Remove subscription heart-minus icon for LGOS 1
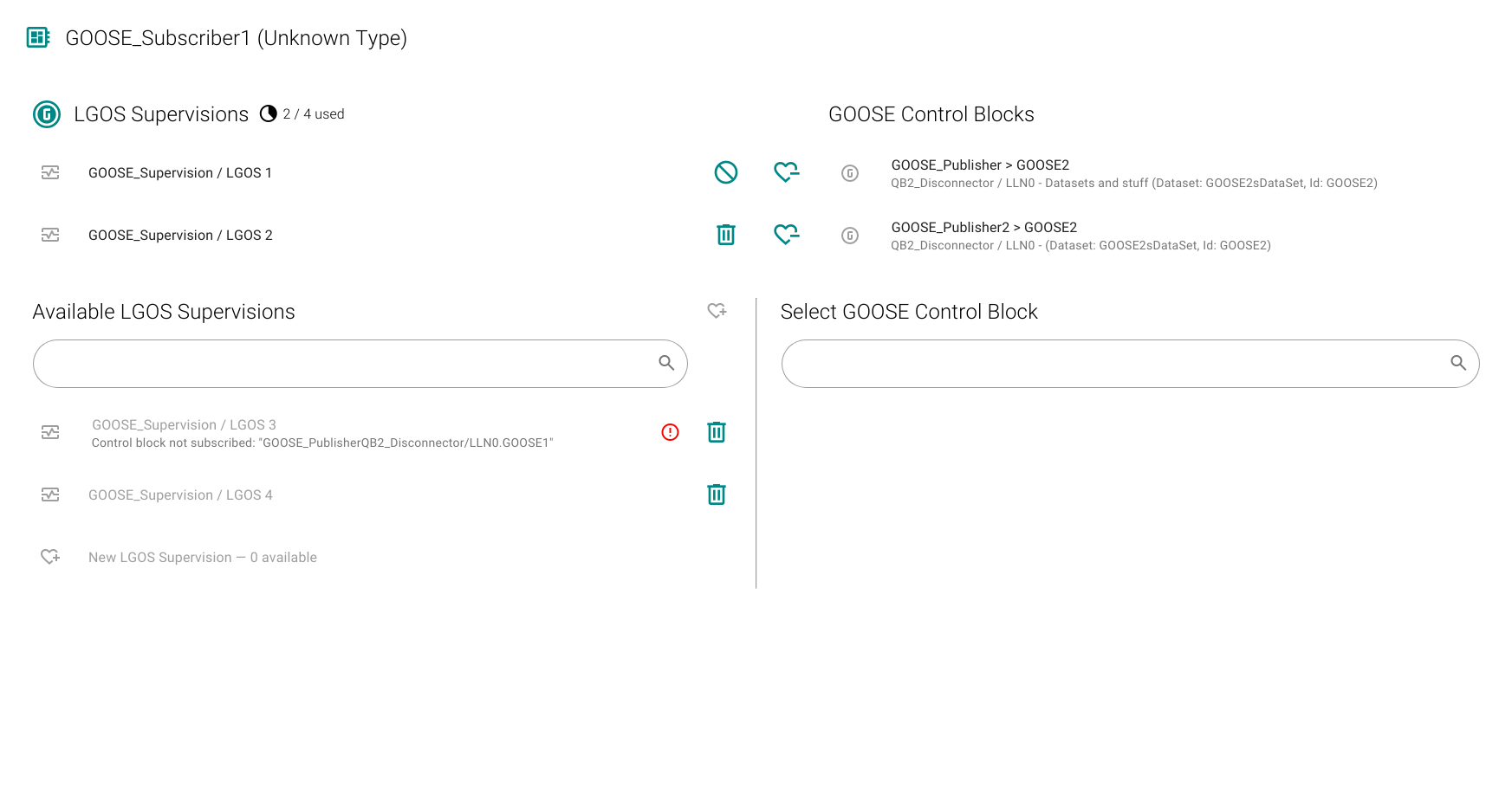This screenshot has height=808, width=1512. 787,172
